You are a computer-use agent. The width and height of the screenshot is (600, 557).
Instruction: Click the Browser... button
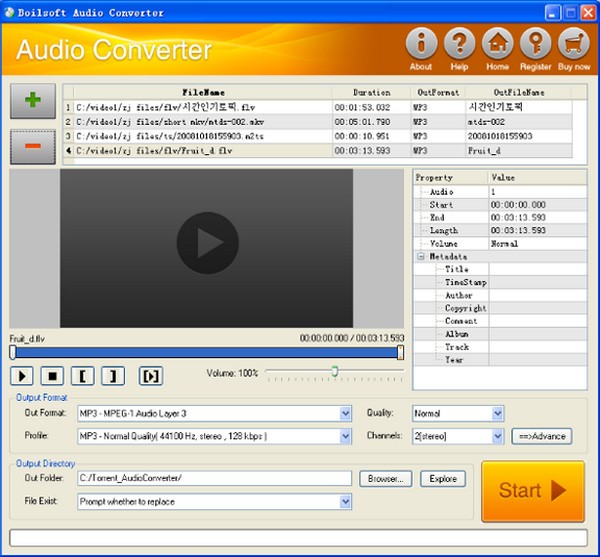[386, 479]
